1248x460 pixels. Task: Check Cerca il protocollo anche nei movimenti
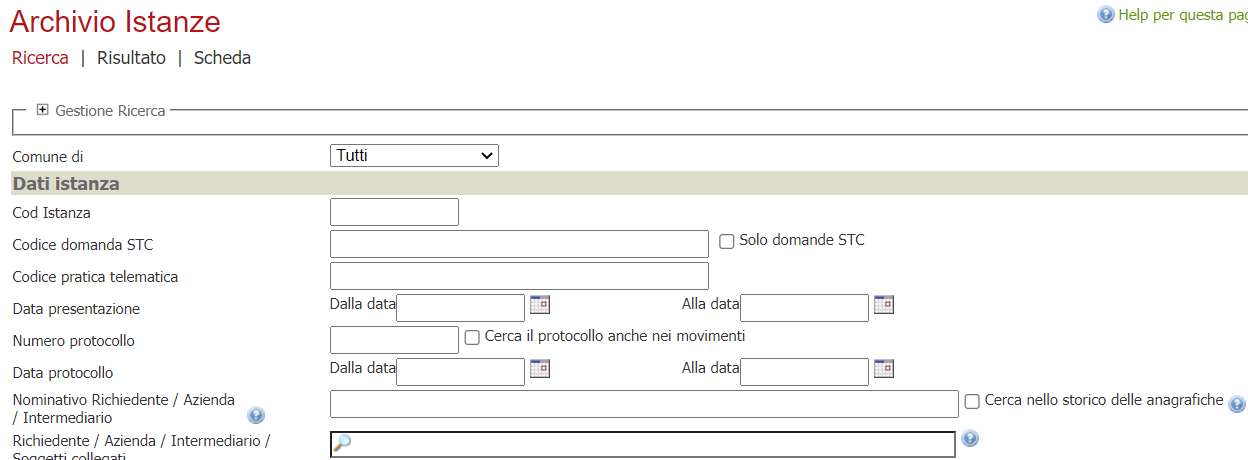(472, 338)
